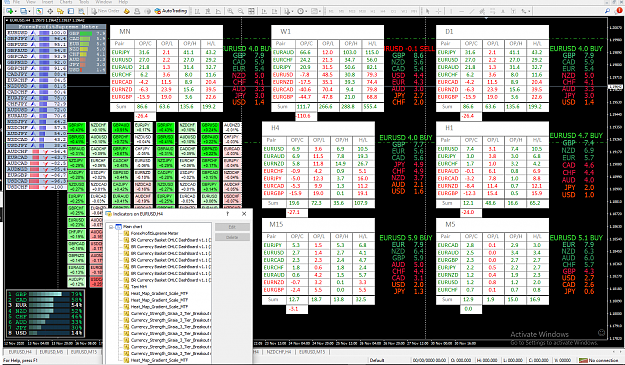Open the indicators list dropdown
This screenshot has height=365, width=625.
click(x=288, y=11)
